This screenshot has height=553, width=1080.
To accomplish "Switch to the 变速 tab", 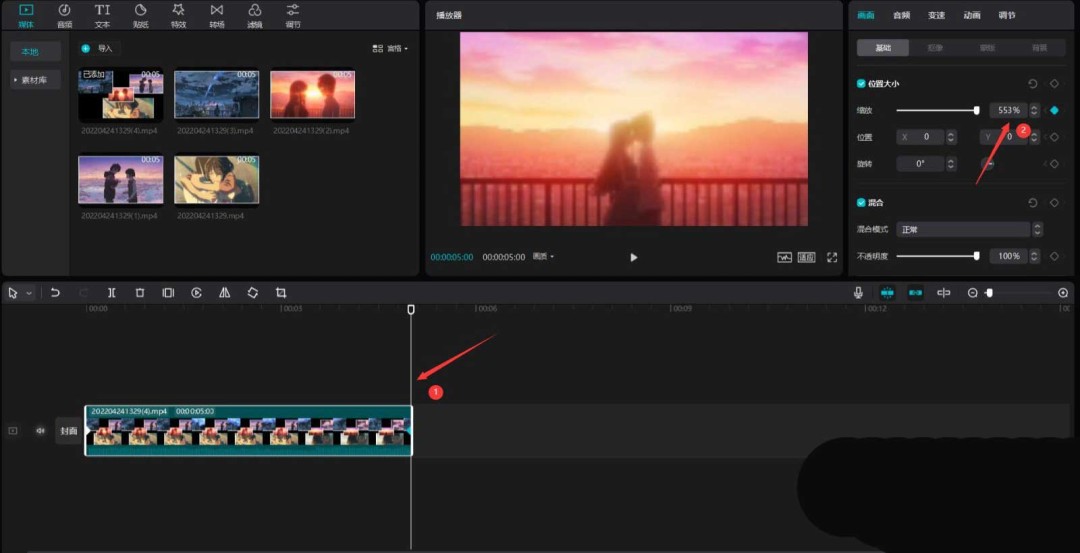I will coord(936,15).
